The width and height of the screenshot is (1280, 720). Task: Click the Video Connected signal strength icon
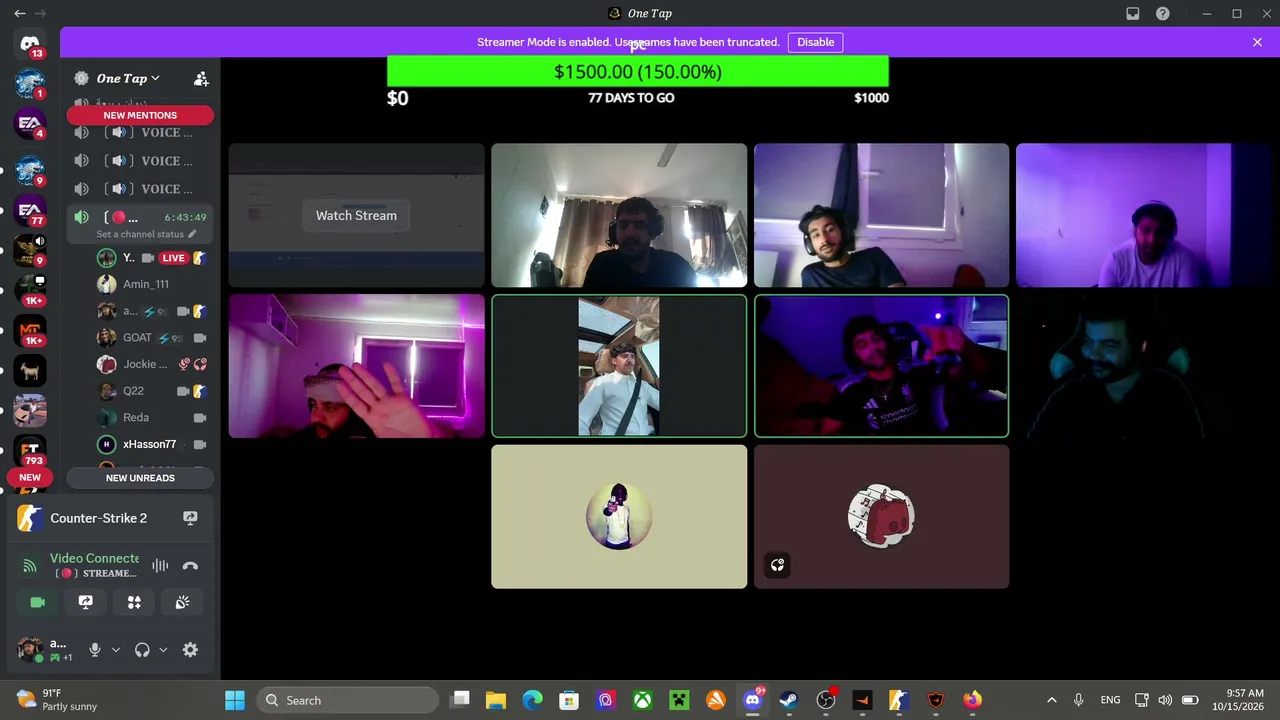click(30, 566)
